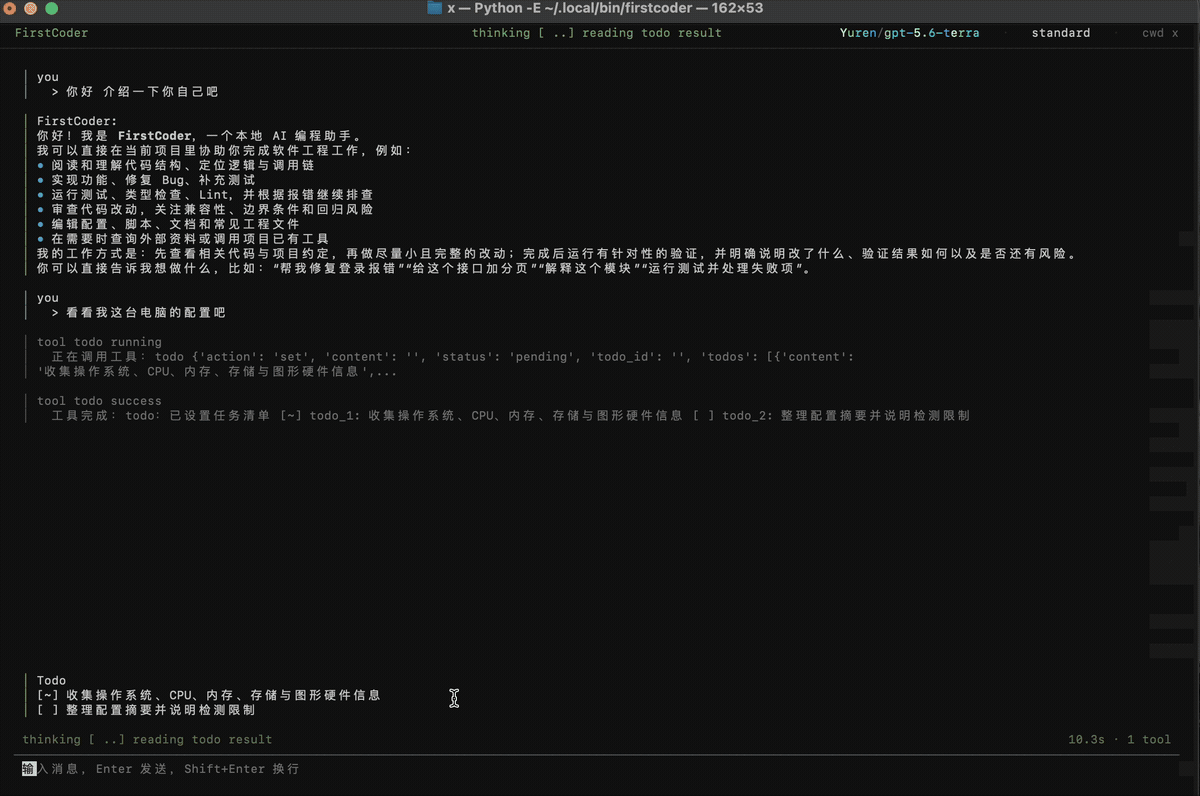The image size is (1200, 796).
Task: Click the 'tool todo success' line
Action: coord(99,401)
